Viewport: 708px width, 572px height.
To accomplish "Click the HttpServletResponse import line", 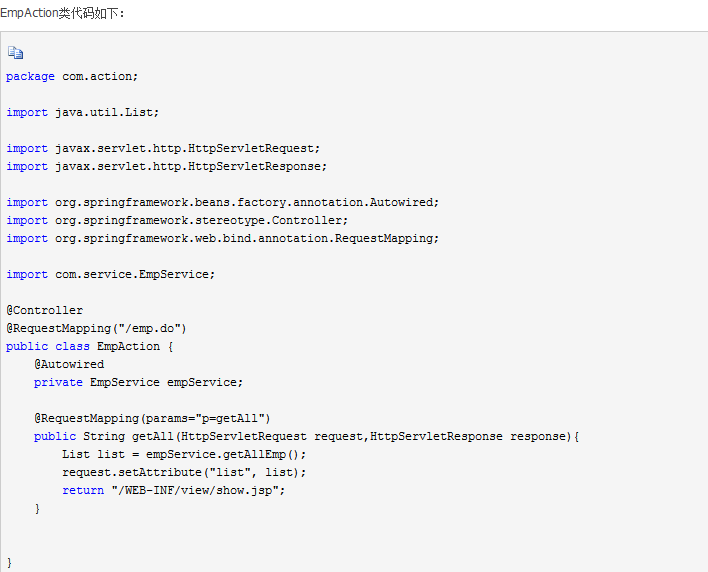I will [167, 167].
